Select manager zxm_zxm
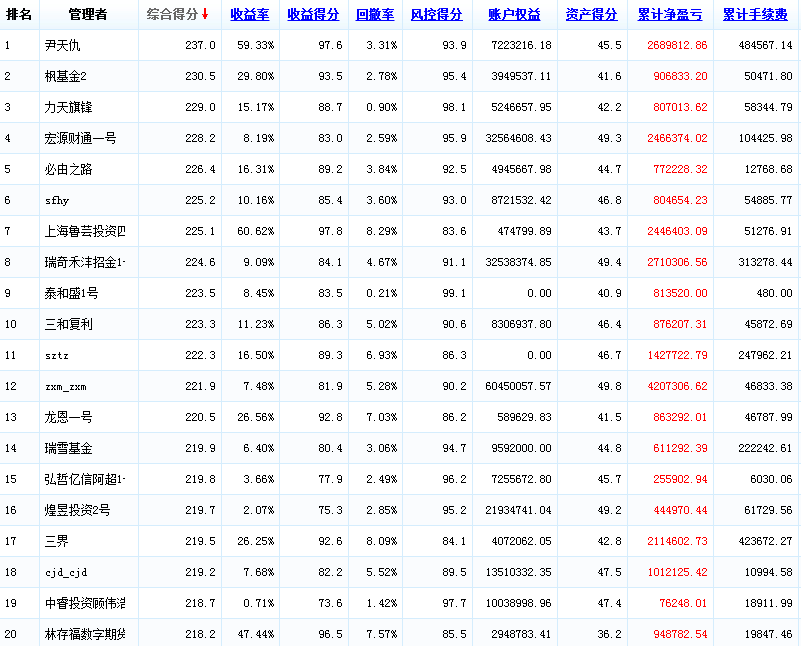Image resolution: width=801 pixels, height=646 pixels. tap(66, 387)
